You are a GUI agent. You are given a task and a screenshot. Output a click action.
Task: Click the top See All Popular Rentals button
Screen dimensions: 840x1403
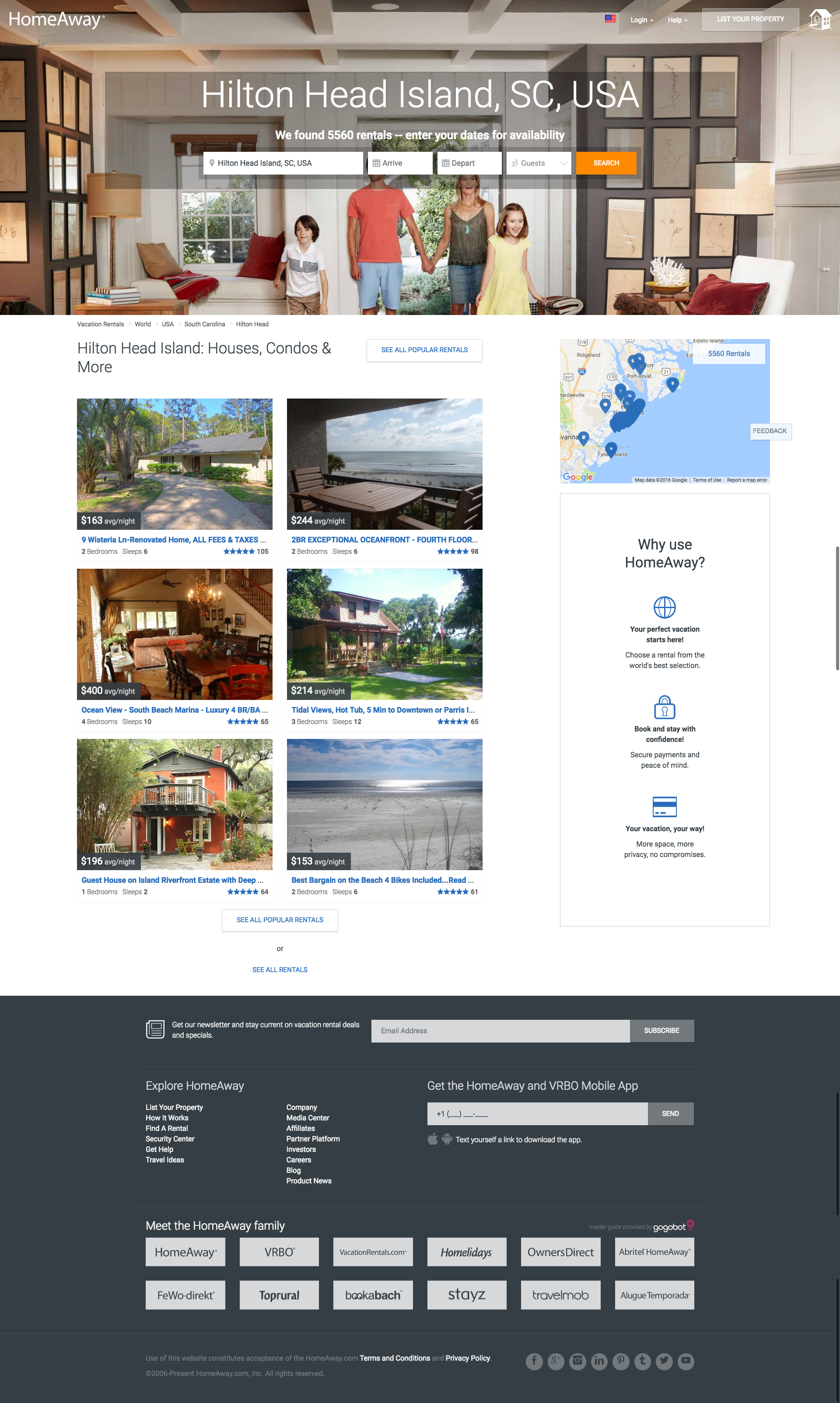(x=424, y=350)
